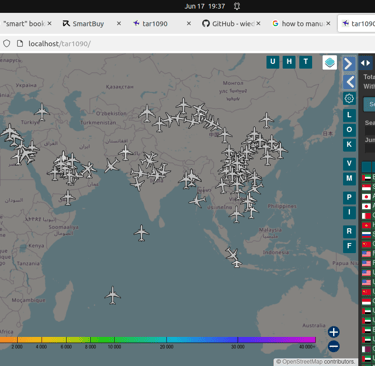Switch to the GitHub - wied tab
The height and width of the screenshot is (366, 375).
click(228, 24)
